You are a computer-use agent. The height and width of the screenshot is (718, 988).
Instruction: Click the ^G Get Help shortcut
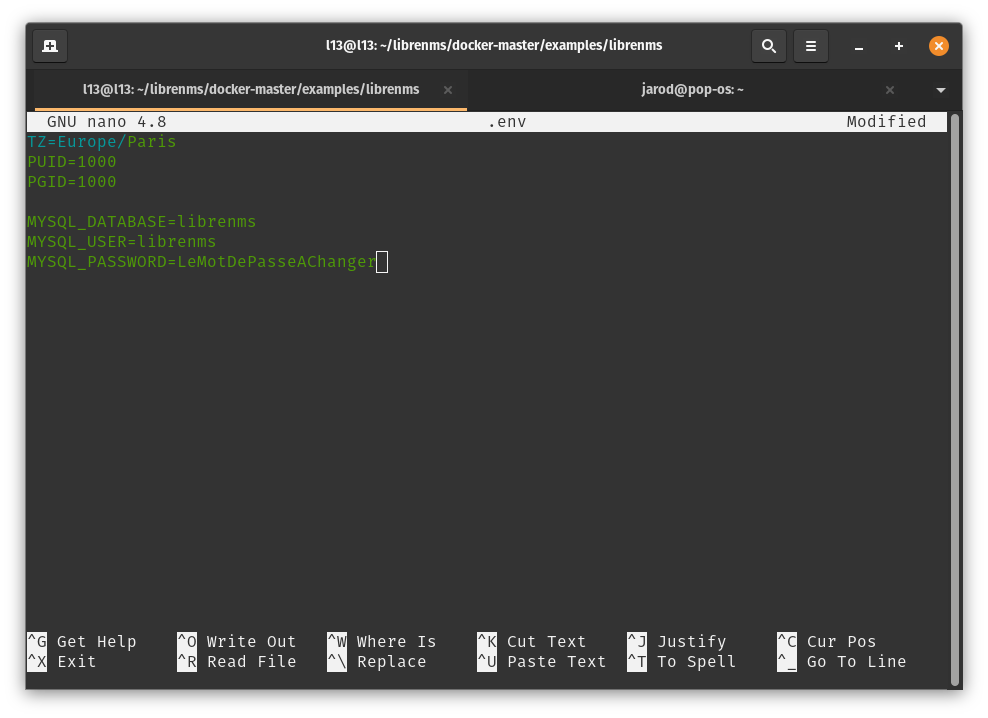(82, 642)
